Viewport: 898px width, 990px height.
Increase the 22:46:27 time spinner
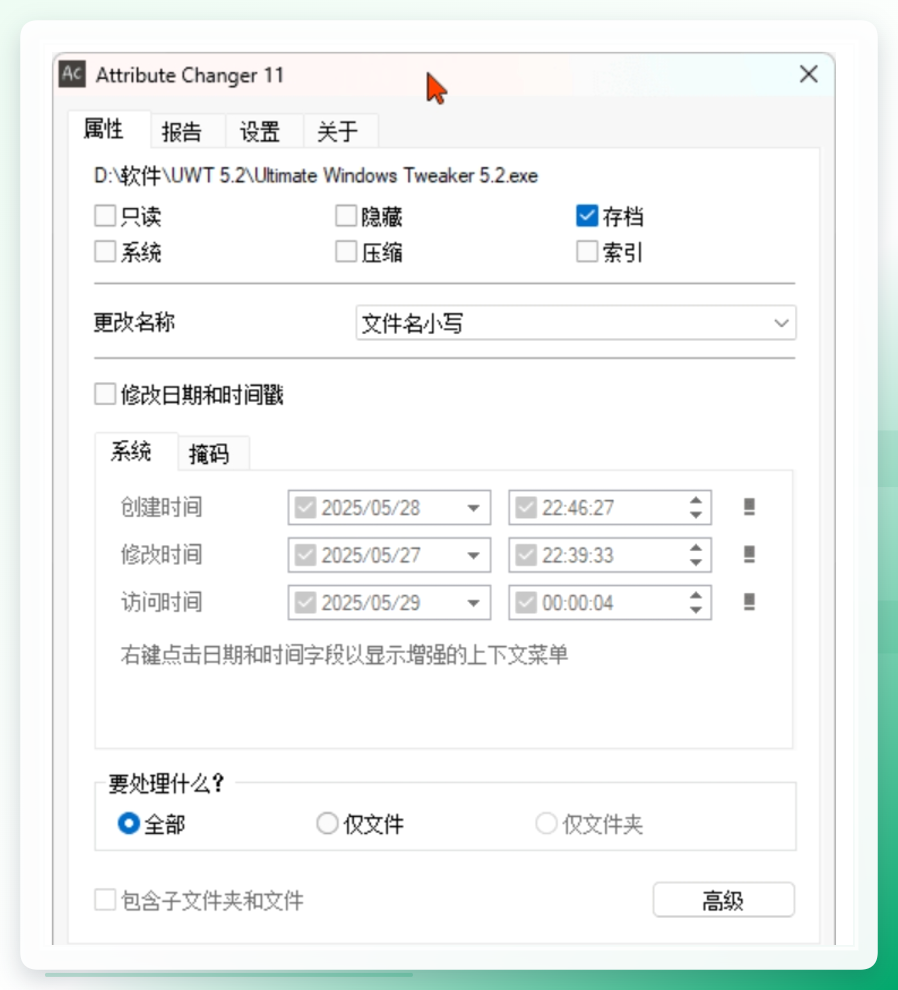point(695,500)
